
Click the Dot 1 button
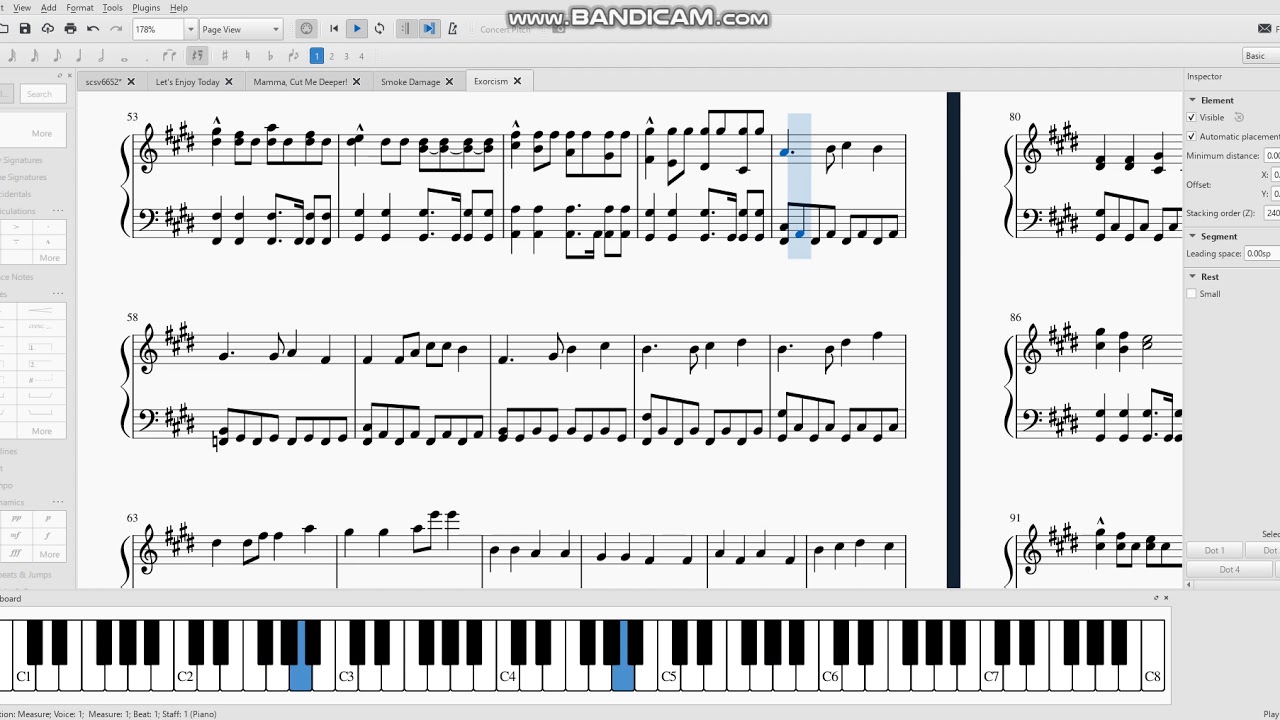click(x=1214, y=551)
